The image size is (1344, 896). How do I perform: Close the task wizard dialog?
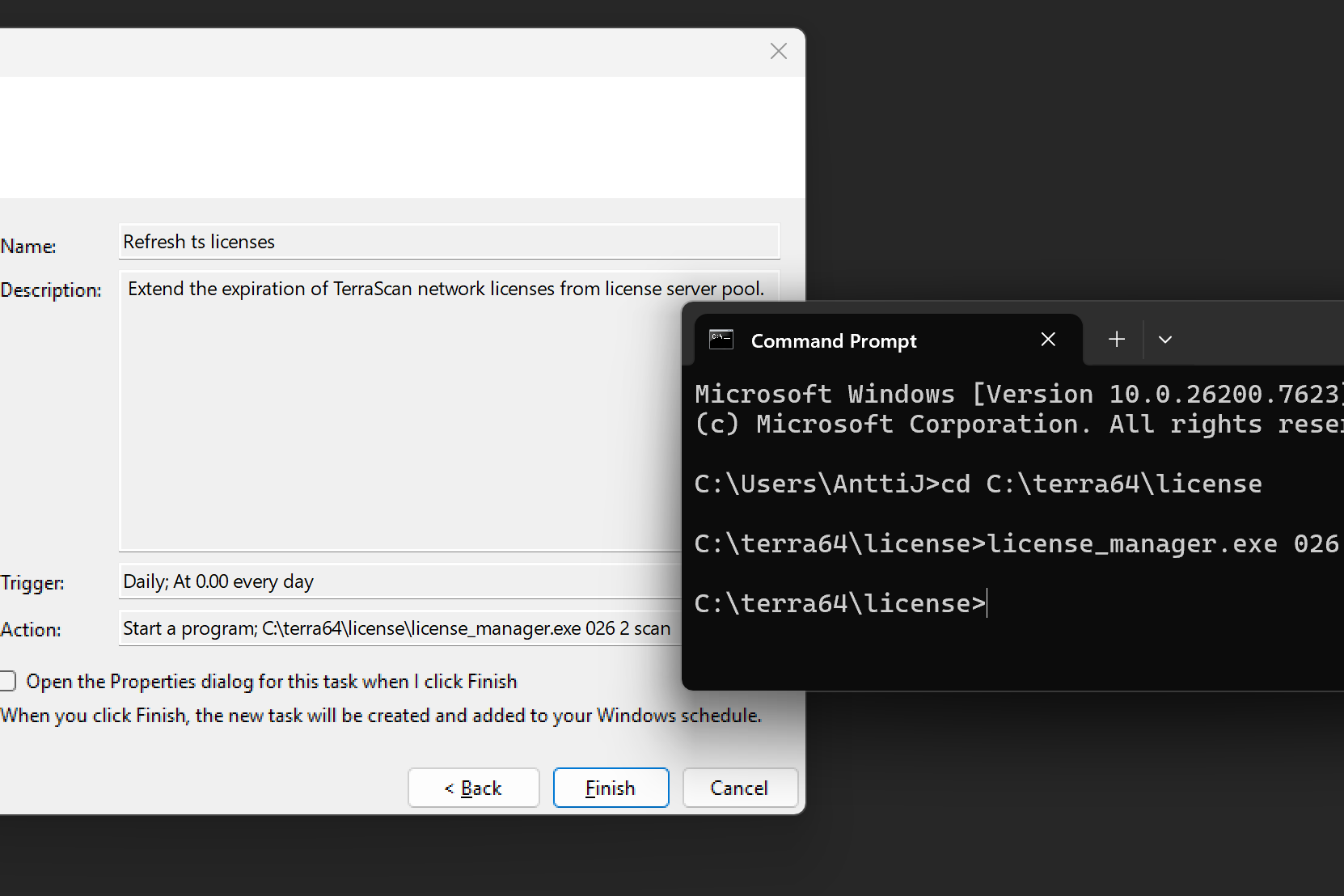coord(778,52)
